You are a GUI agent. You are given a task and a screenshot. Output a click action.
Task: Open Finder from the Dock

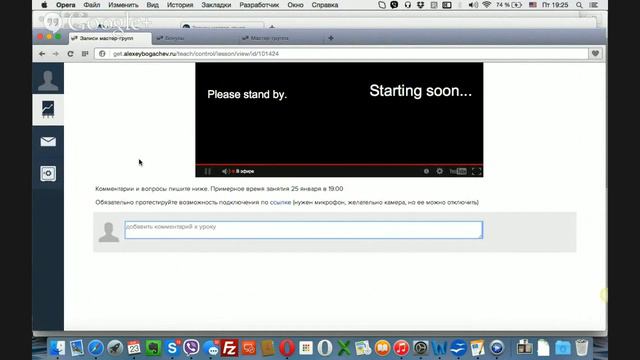[x=57, y=348]
